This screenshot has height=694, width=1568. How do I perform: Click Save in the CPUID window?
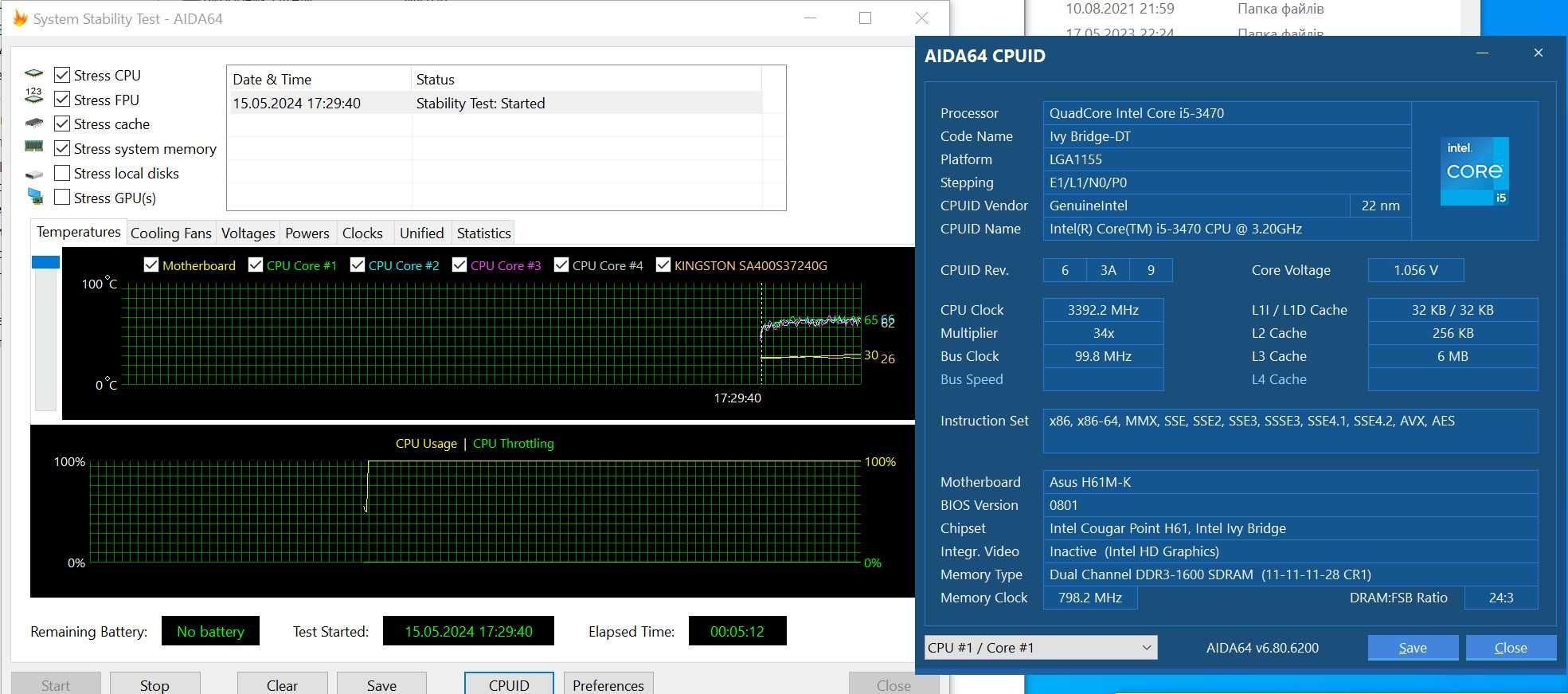click(x=1413, y=648)
